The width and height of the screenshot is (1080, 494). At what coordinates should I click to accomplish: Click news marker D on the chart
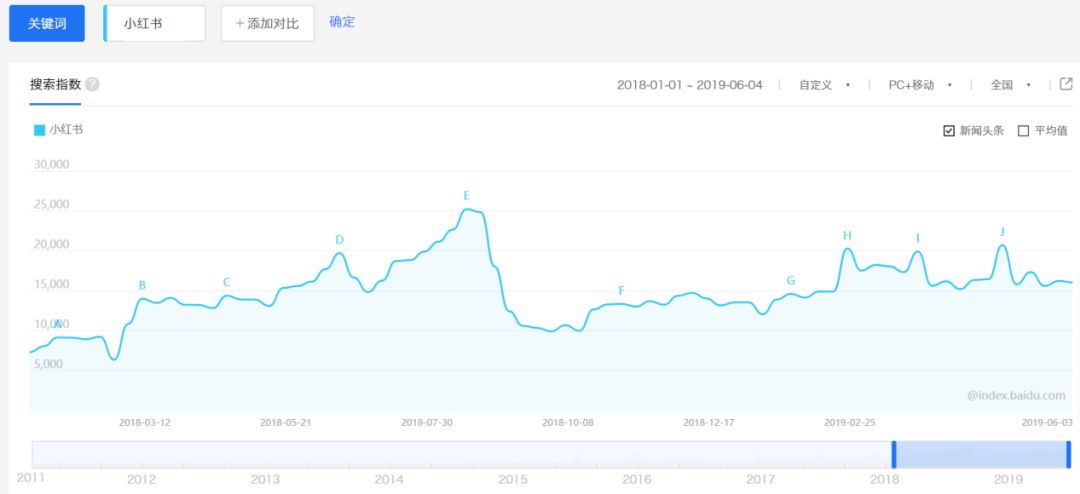pyautogui.click(x=339, y=240)
